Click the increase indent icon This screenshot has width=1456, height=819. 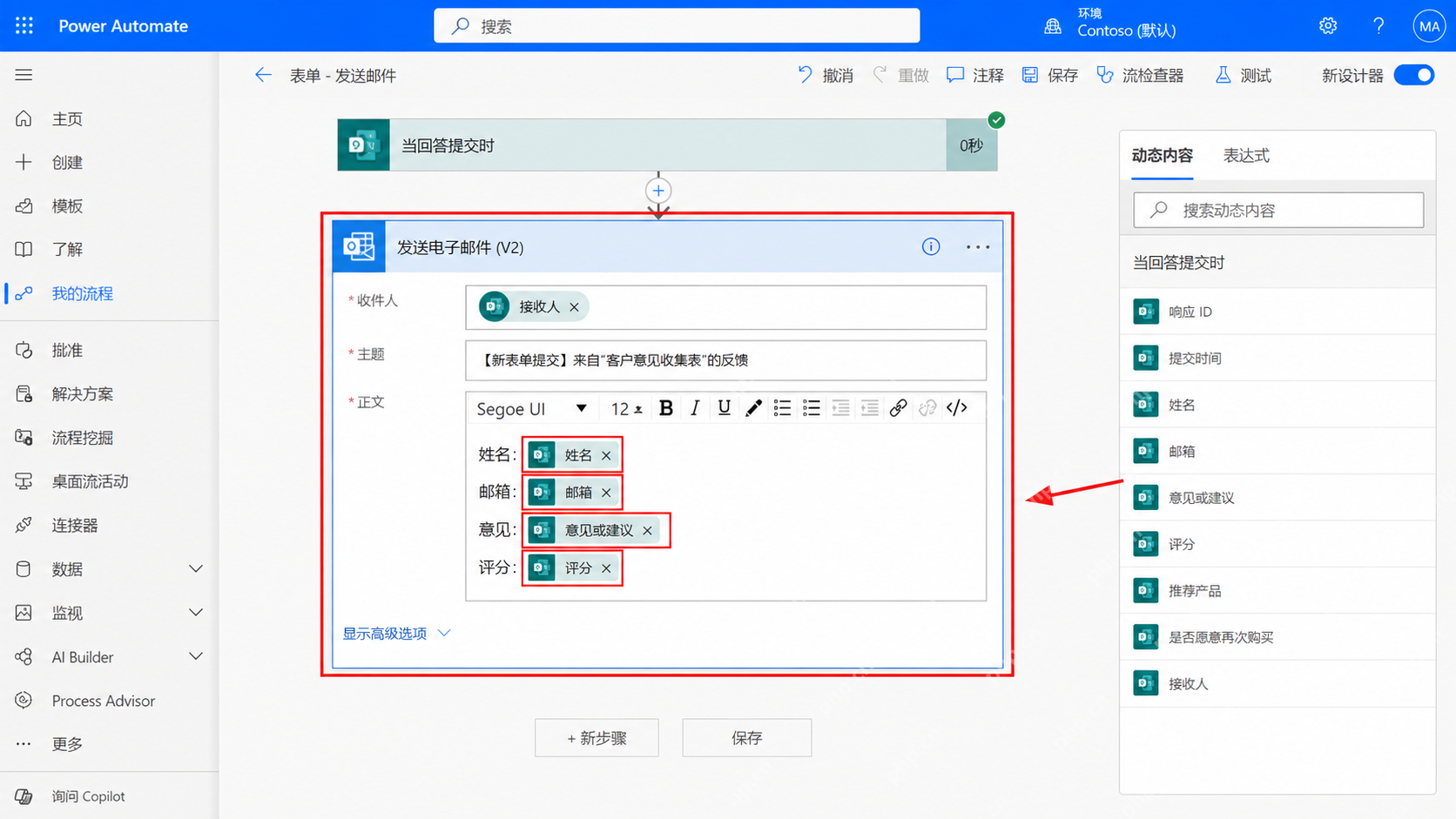click(869, 408)
